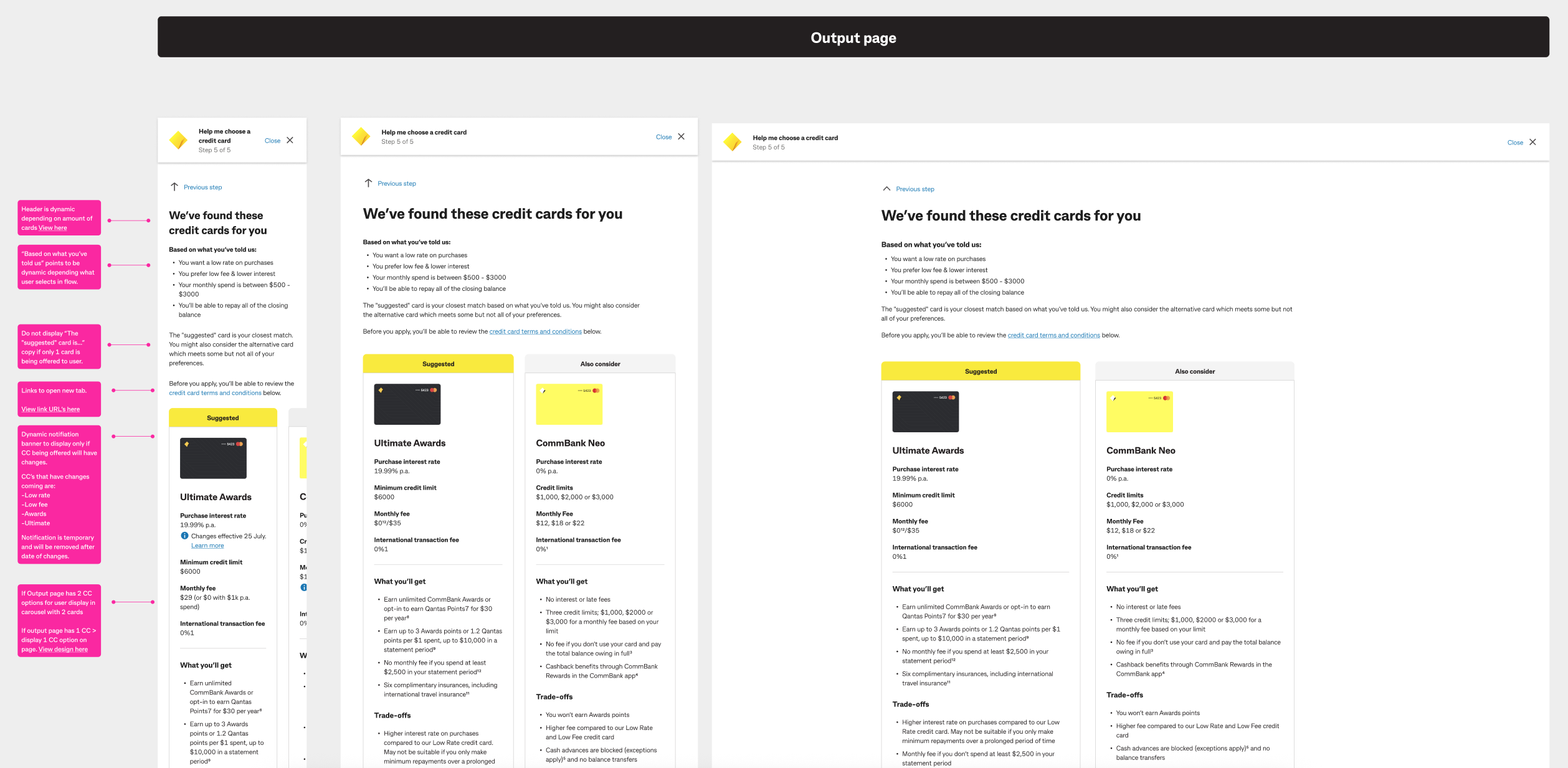Viewport: 1568px width, 768px height.
Task: Click the up-arrow icon beside Previous step in tablet layout
Action: point(368,183)
